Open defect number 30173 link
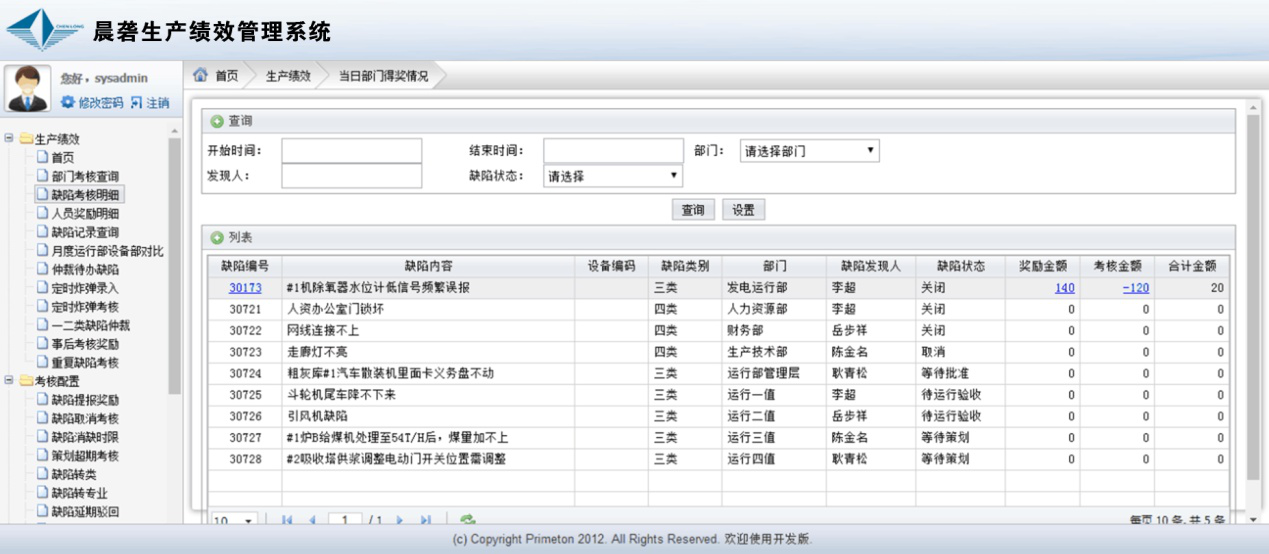The height and width of the screenshot is (554, 1269). coord(245,288)
